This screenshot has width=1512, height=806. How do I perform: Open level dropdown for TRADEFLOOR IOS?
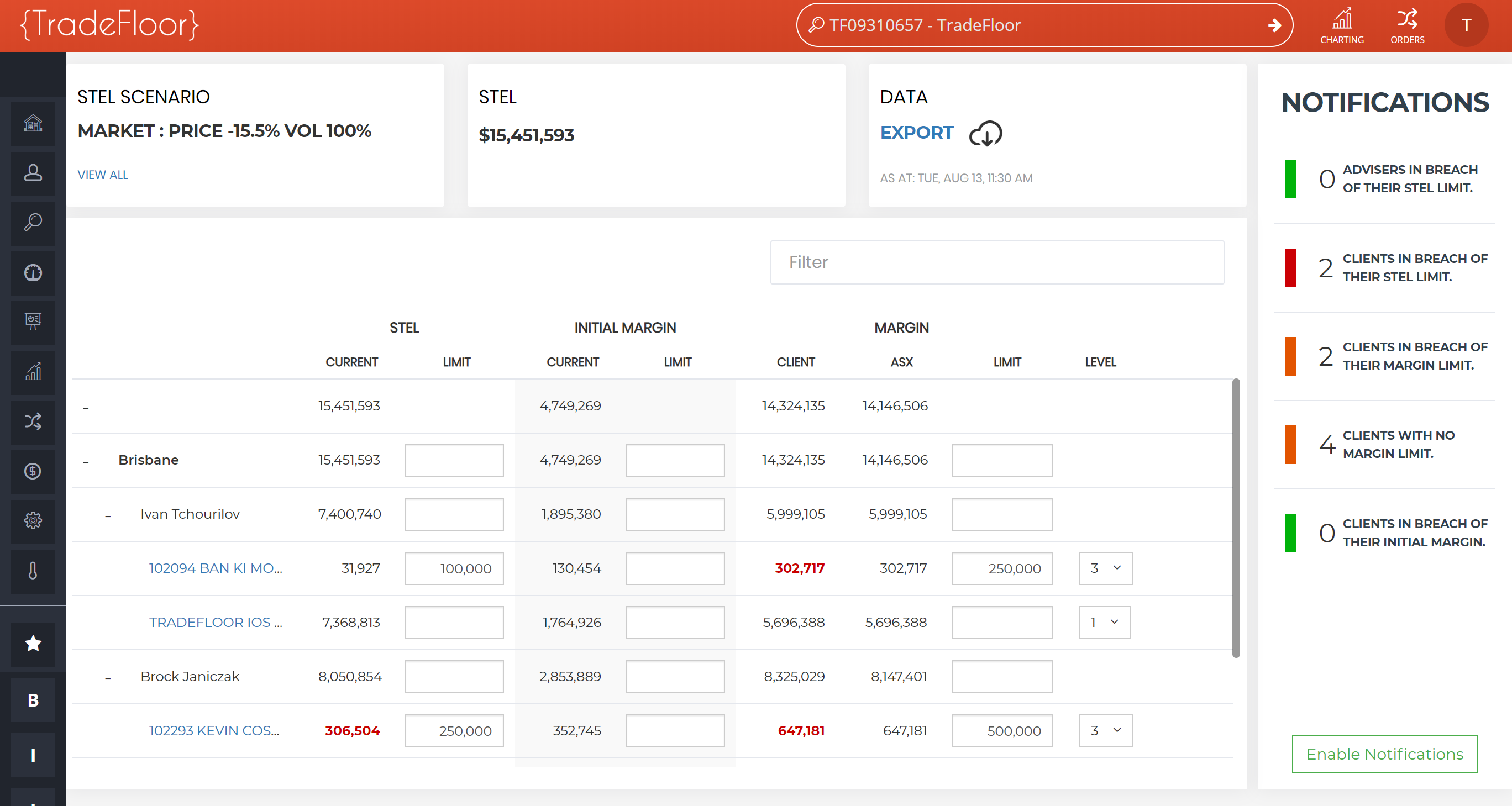1104,622
